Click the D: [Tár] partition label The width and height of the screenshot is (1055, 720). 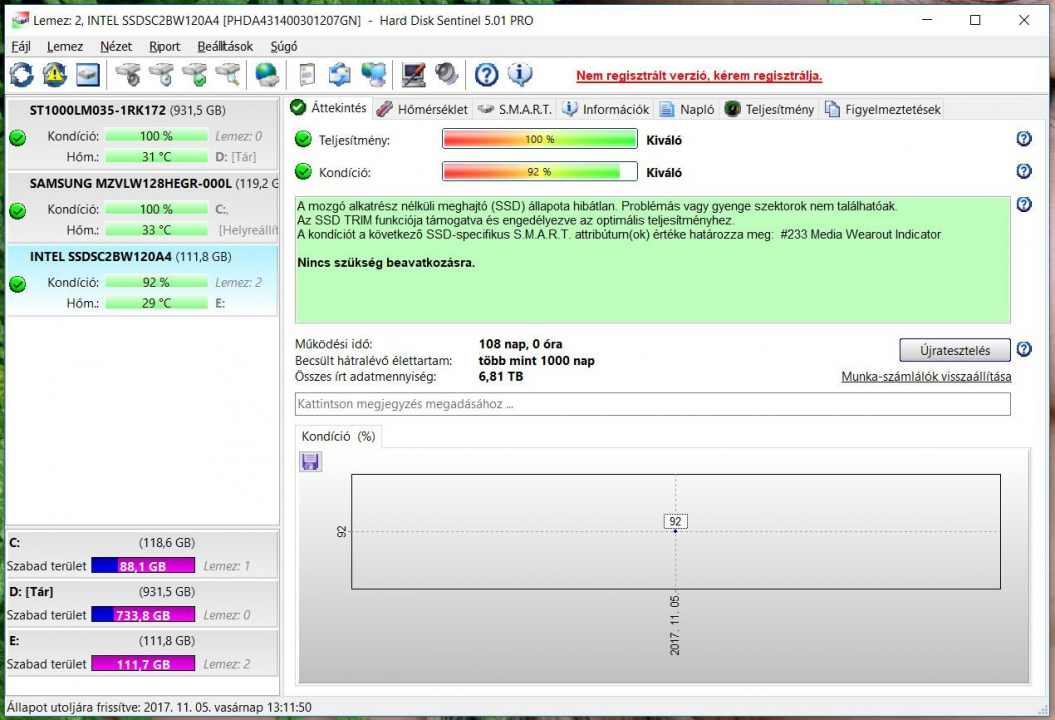tap(32, 591)
